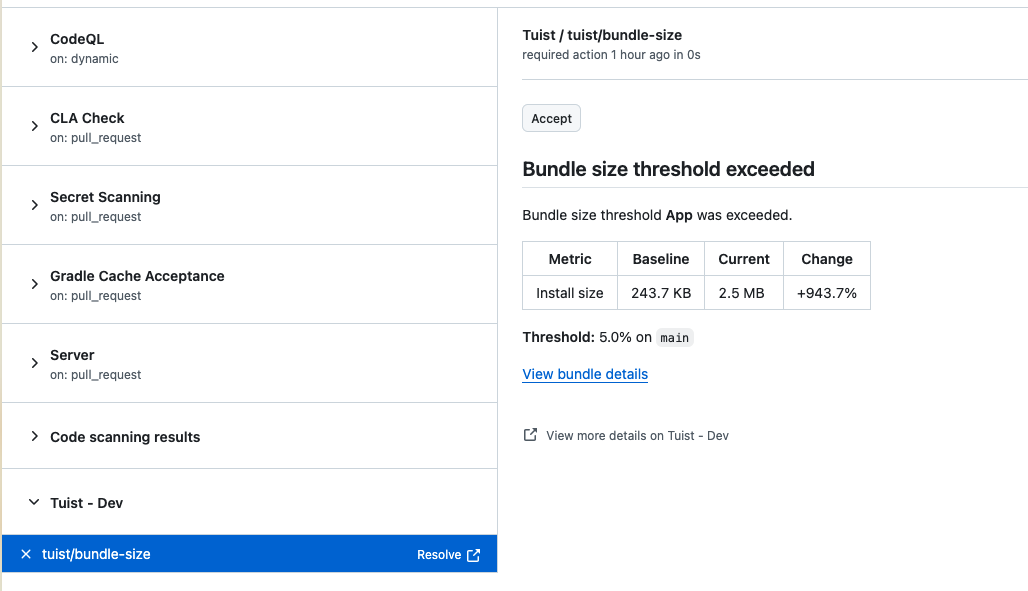This screenshot has height=591, width=1028.
Task: Open the View bundle details link
Action: click(x=584, y=373)
